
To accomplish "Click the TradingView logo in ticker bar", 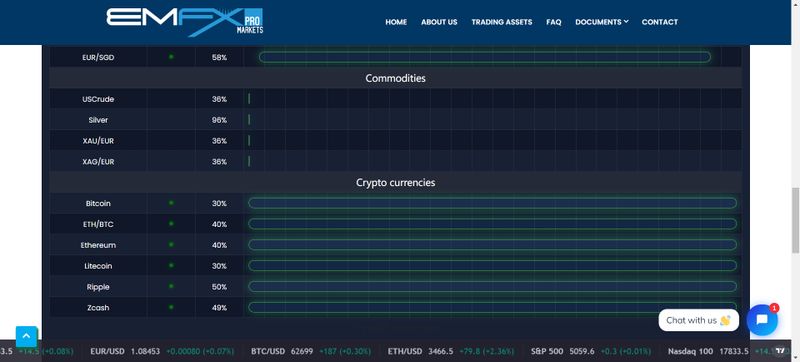I will 780,351.
